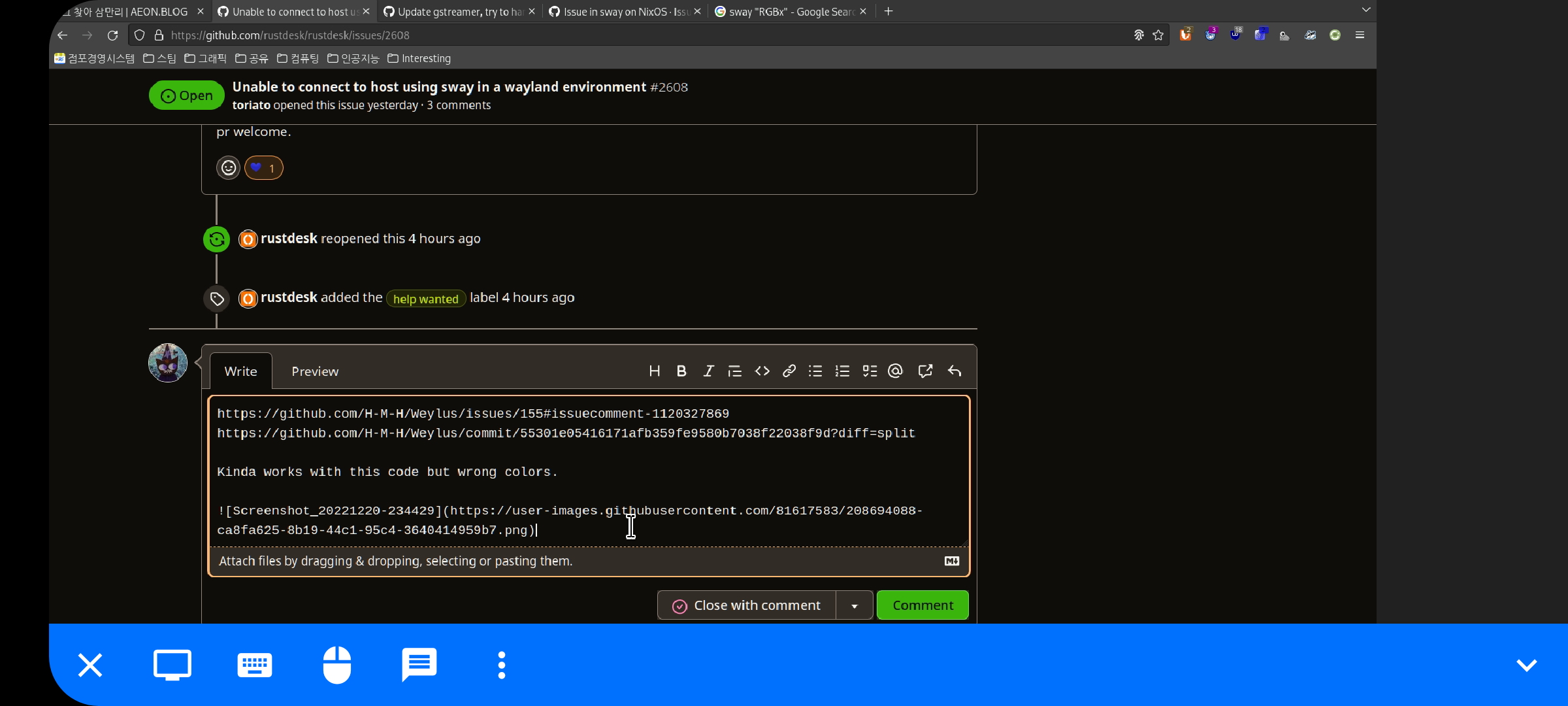1568x706 pixels.
Task: Open the three-dot more options menu
Action: point(501,665)
